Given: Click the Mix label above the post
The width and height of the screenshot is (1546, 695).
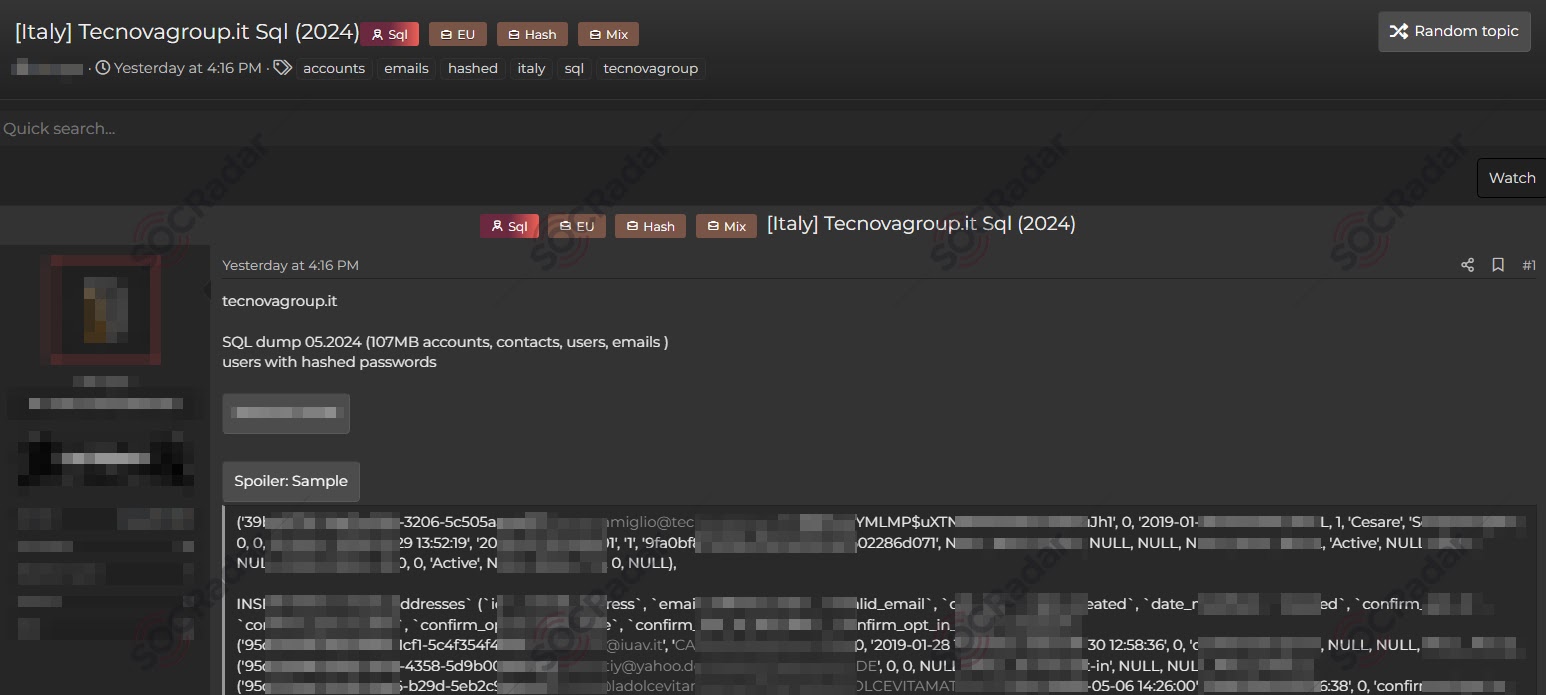Looking at the screenshot, I should coord(726,226).
